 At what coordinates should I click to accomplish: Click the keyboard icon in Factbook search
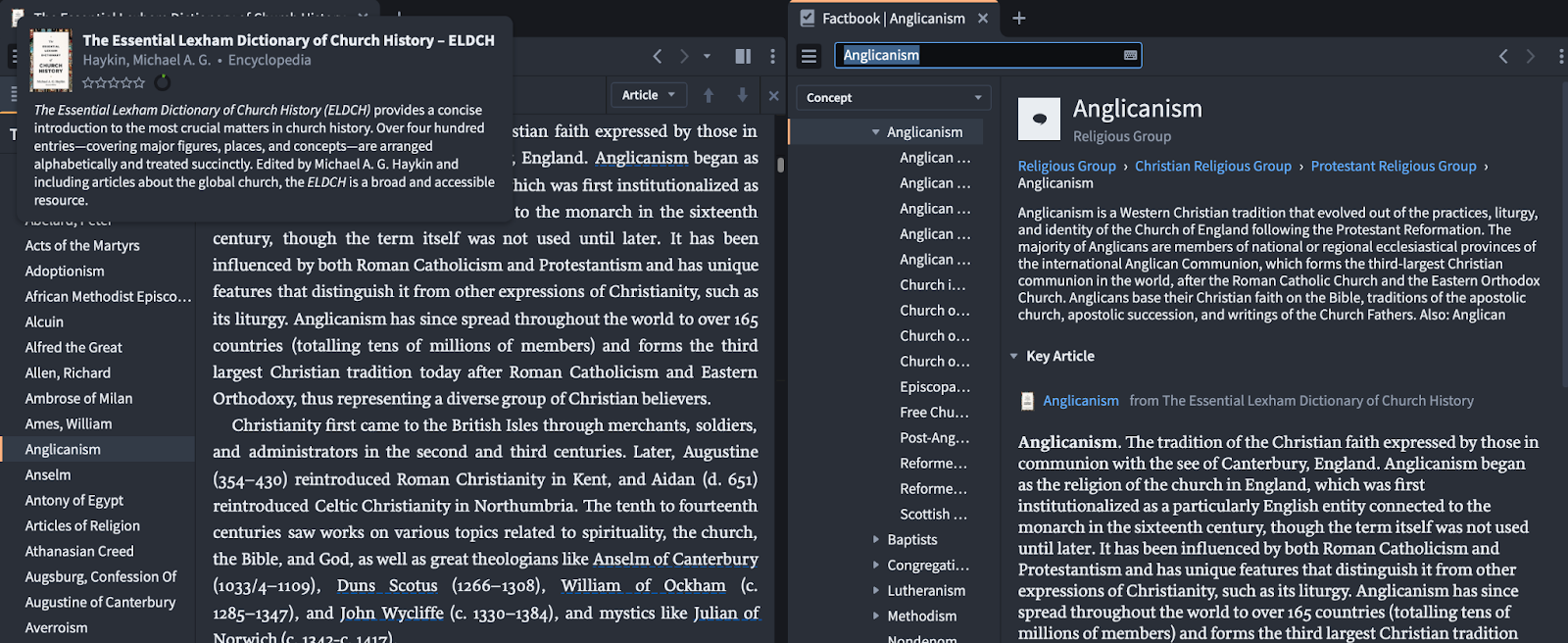coord(1130,55)
